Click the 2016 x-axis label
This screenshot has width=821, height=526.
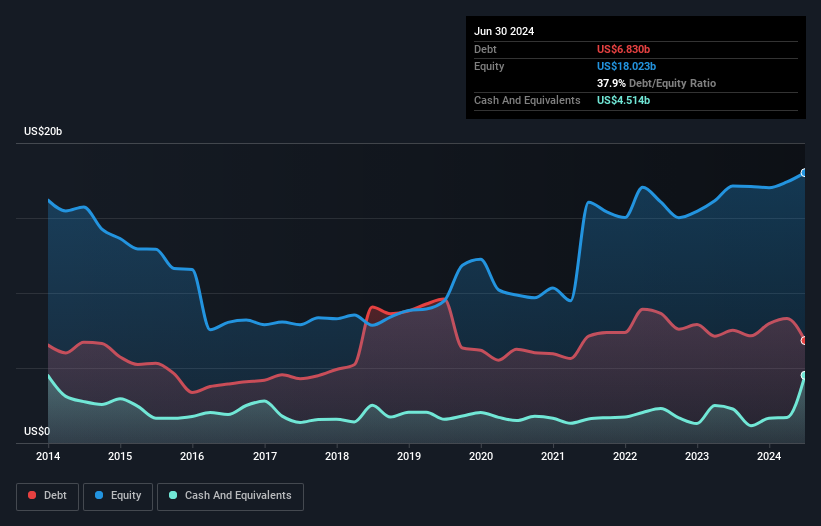192,456
